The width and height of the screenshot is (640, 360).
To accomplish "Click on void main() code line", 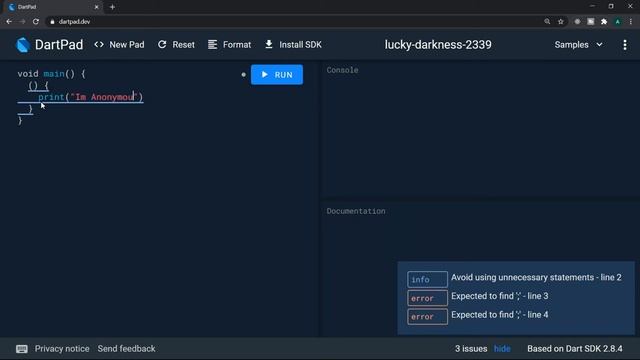I will pos(51,74).
